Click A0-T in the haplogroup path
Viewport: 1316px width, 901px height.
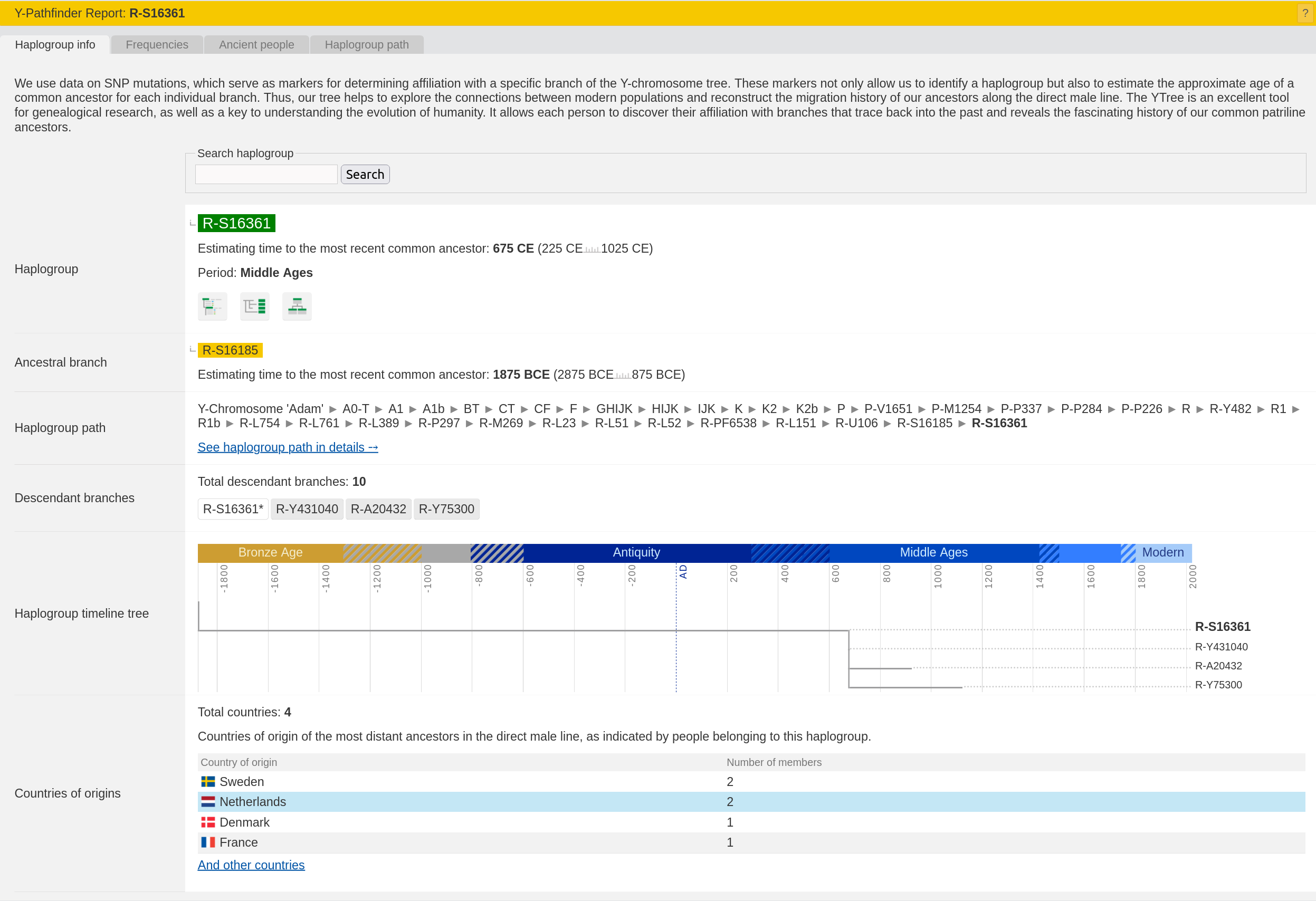(356, 409)
